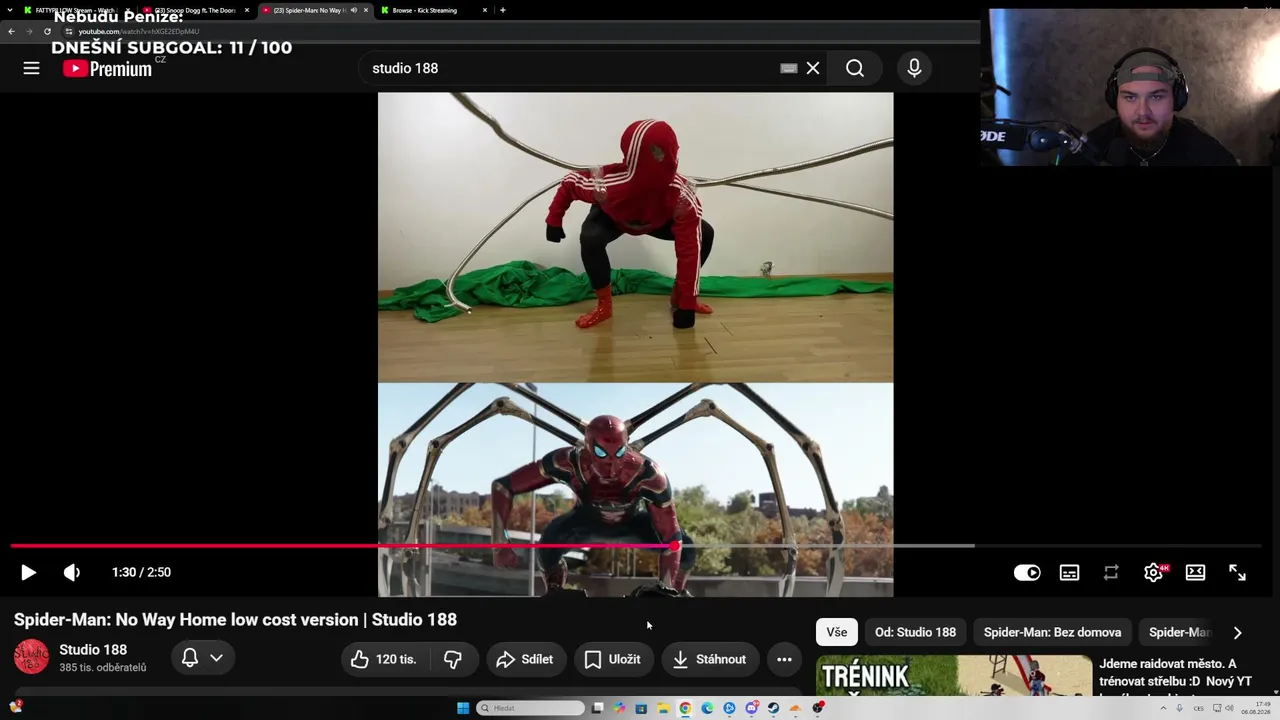
Task: Go to YouTube Premium home logo
Action: coord(107,68)
